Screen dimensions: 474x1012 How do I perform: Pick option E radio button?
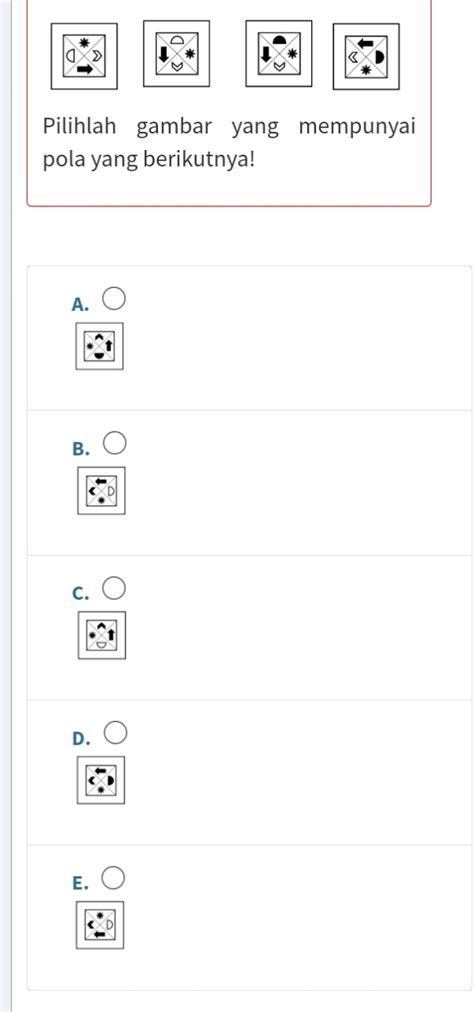pos(114,878)
